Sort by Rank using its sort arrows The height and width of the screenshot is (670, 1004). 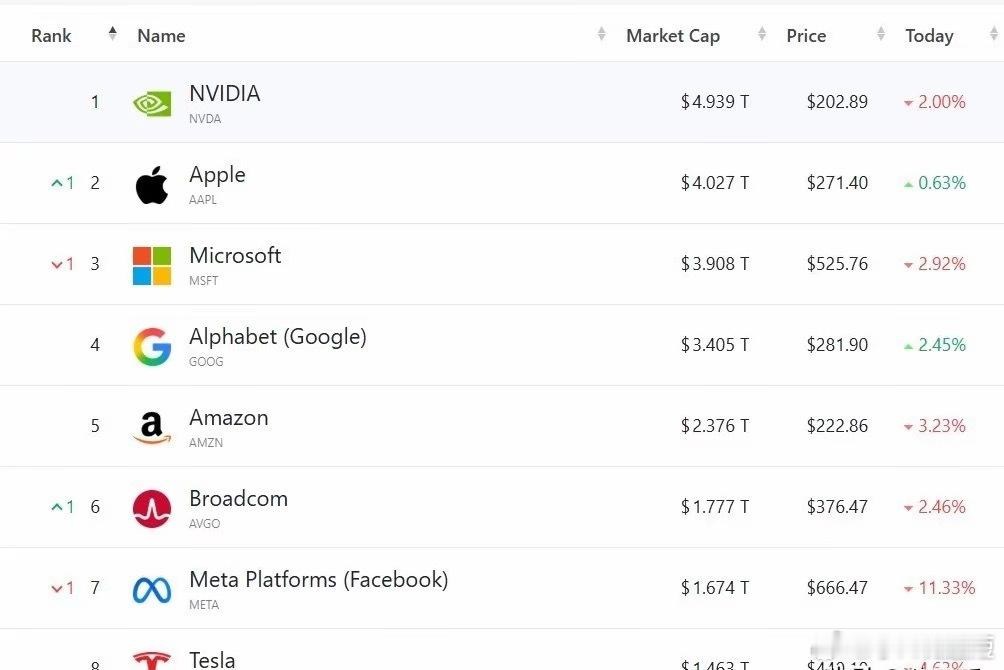(112, 35)
